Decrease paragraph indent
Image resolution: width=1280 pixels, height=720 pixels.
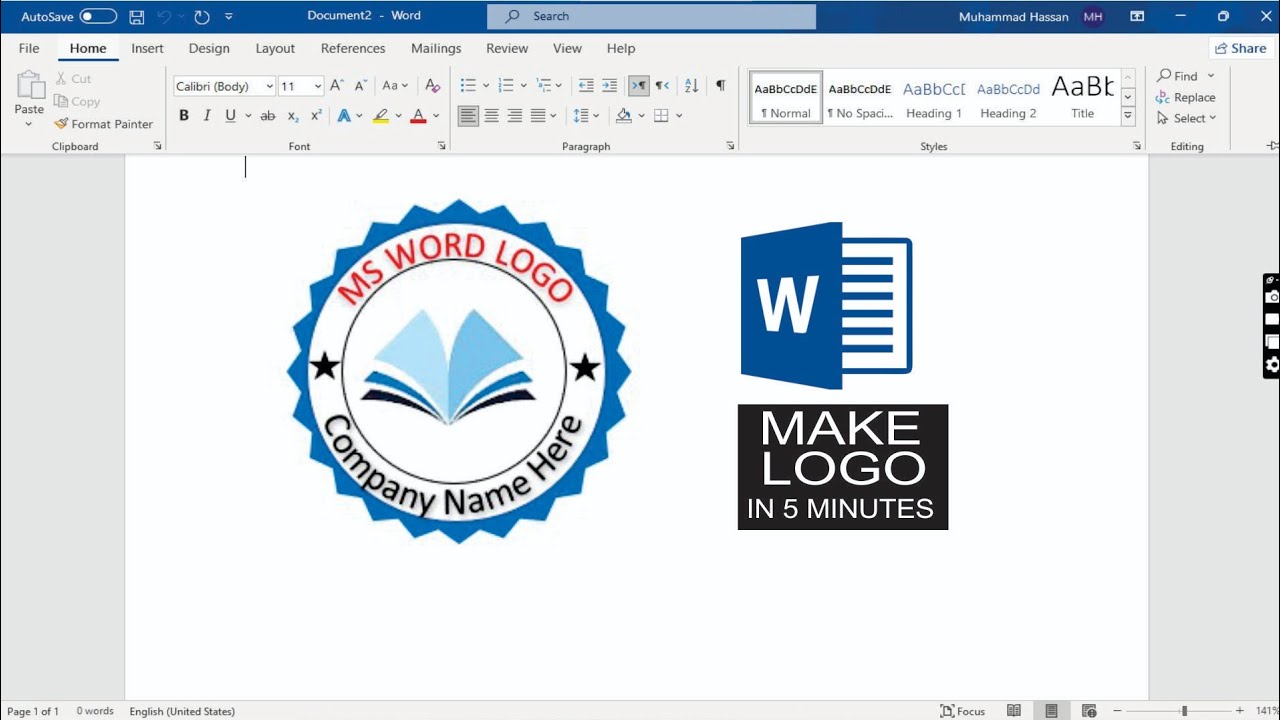pyautogui.click(x=586, y=86)
